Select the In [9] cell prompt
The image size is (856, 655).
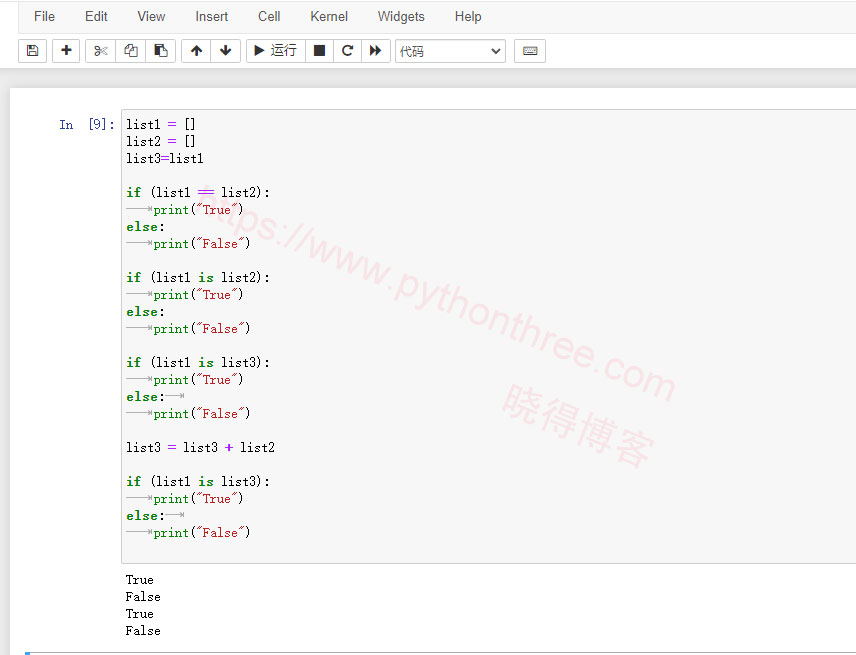87,124
